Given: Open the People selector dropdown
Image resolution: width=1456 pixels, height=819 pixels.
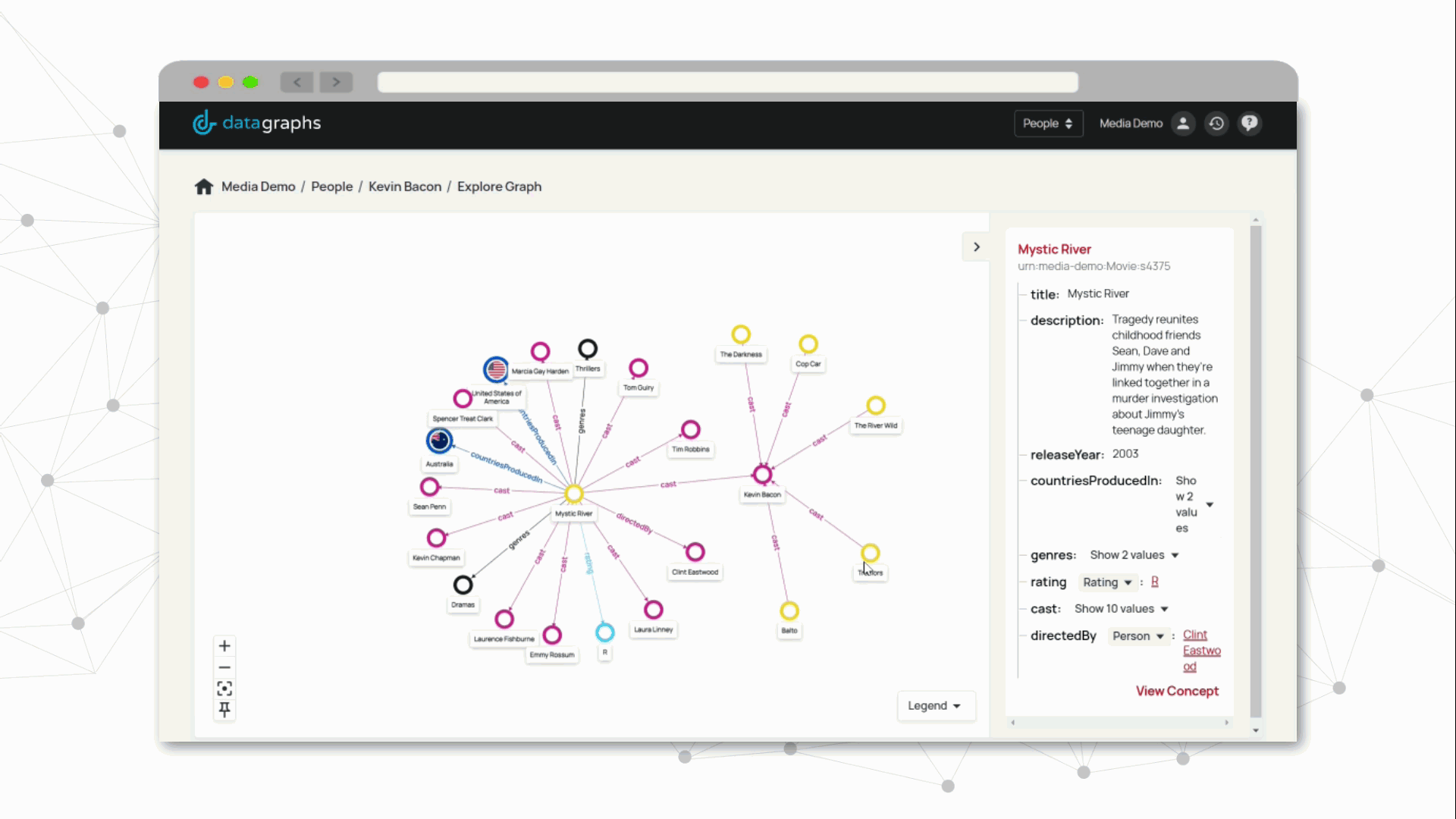Looking at the screenshot, I should point(1048,124).
